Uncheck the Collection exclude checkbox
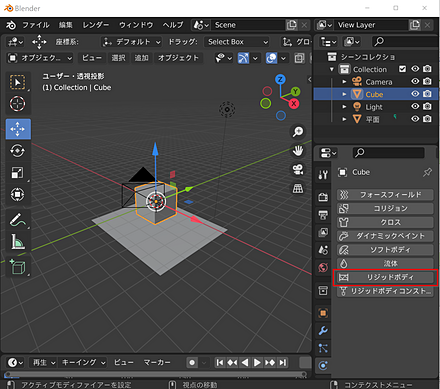 (x=402, y=69)
